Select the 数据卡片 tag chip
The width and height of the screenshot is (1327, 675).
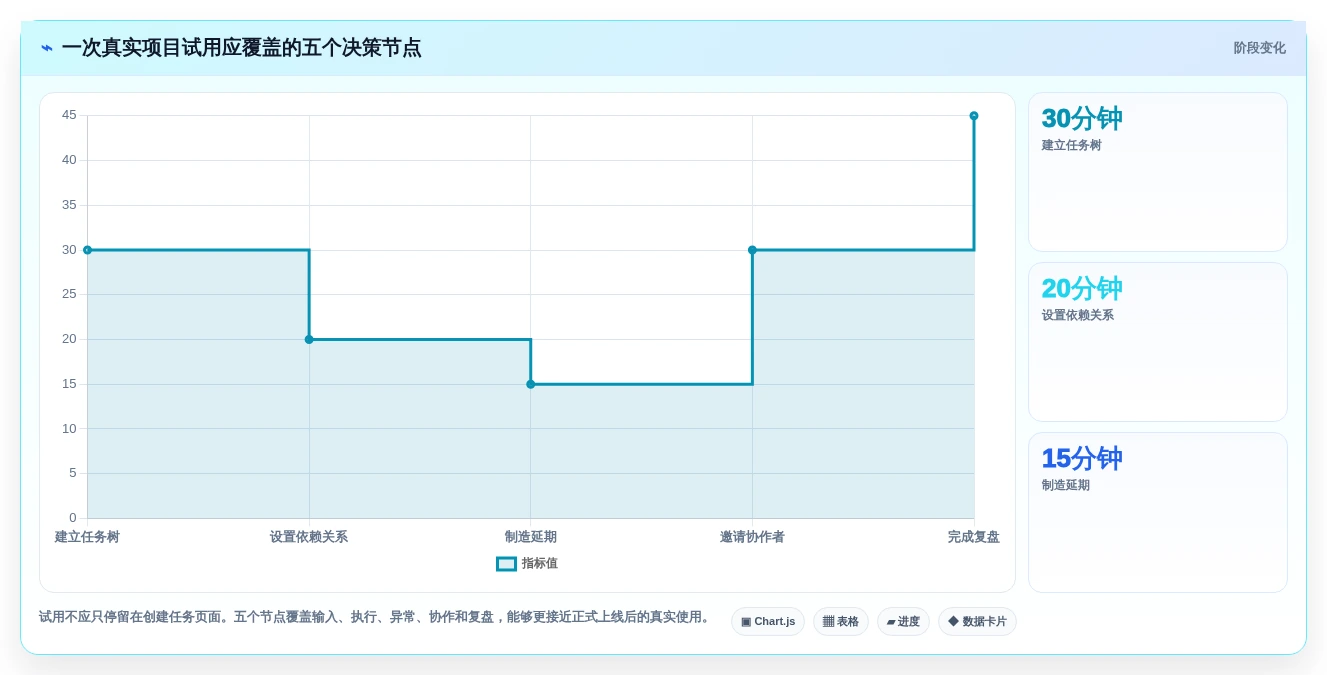977,622
